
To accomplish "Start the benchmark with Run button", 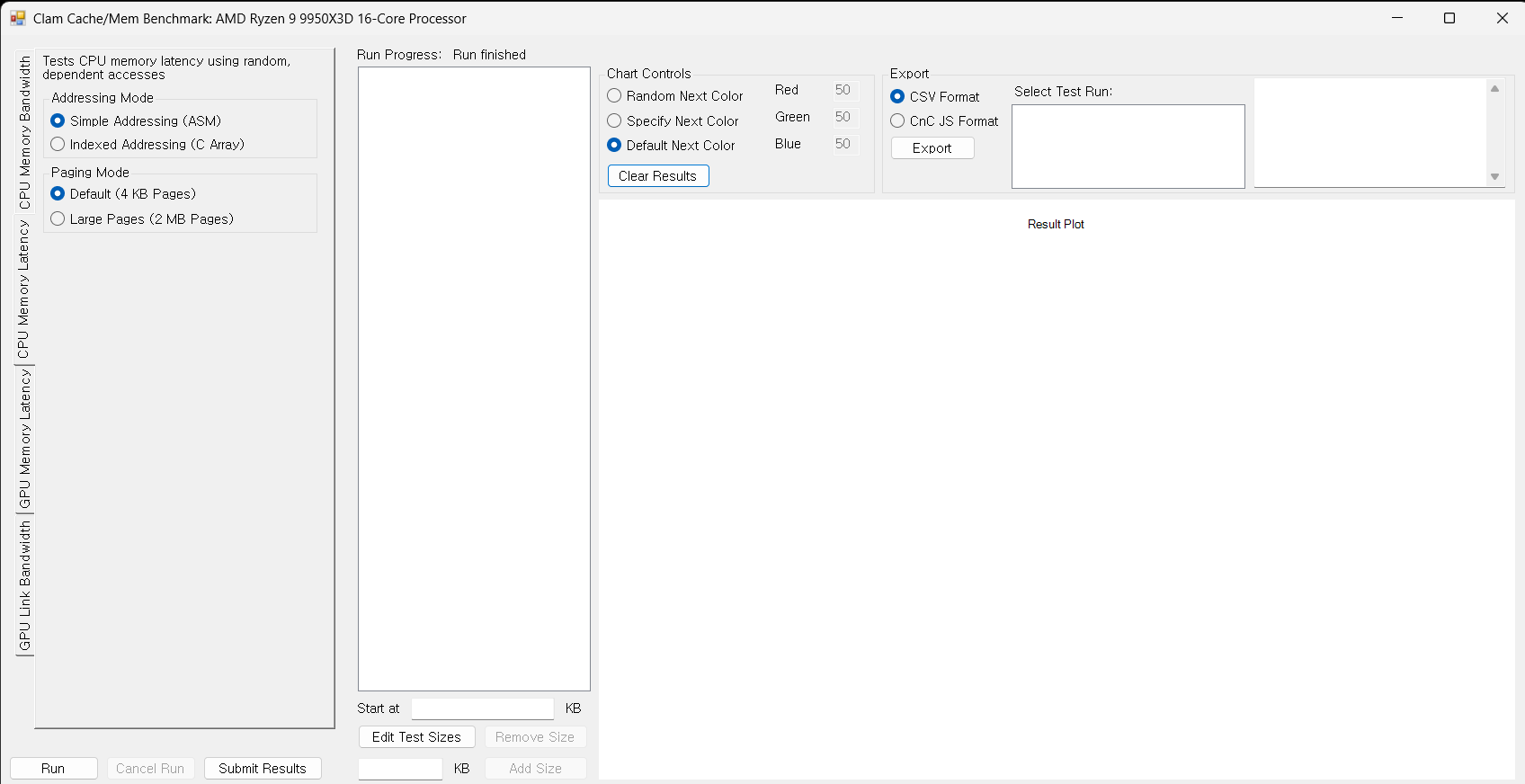I will tap(53, 769).
